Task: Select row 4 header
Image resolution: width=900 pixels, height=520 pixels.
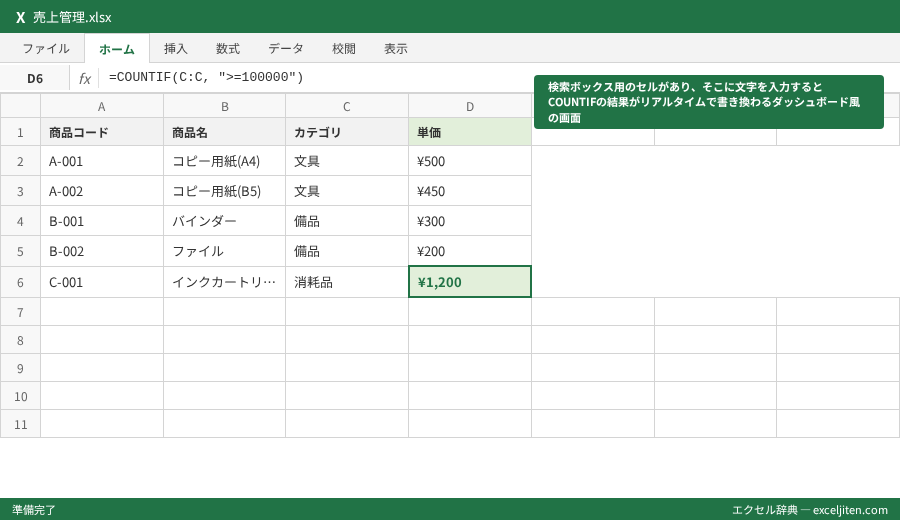Action: tap(20, 221)
